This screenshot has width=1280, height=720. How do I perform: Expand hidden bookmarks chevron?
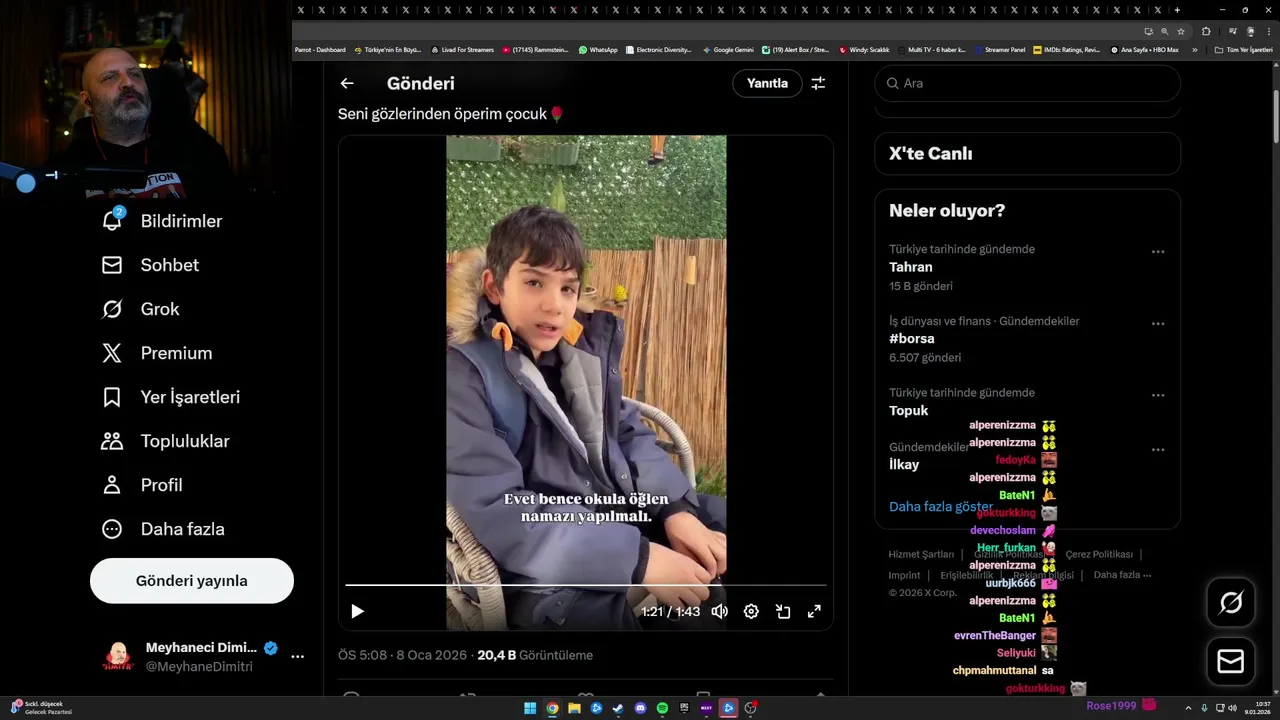(x=1194, y=49)
